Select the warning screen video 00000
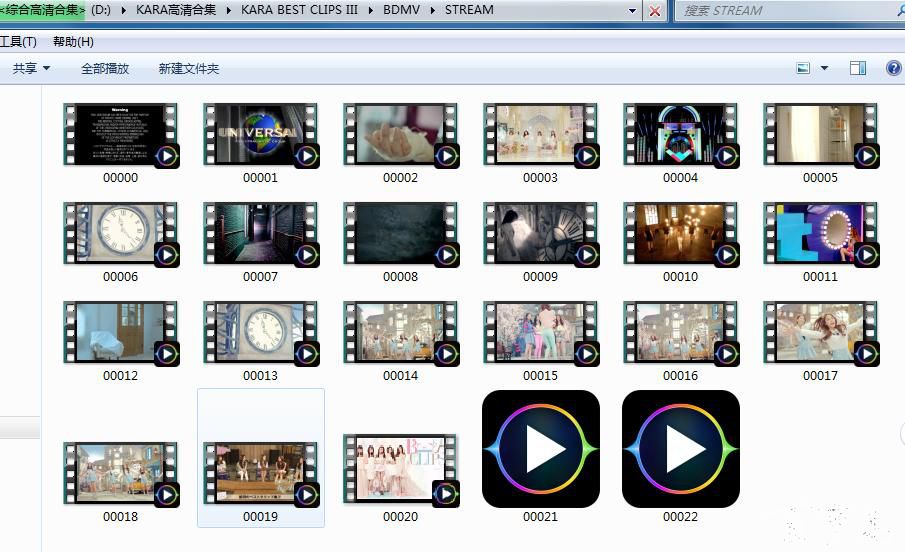Screen dimensions: 905x552 click(120, 134)
